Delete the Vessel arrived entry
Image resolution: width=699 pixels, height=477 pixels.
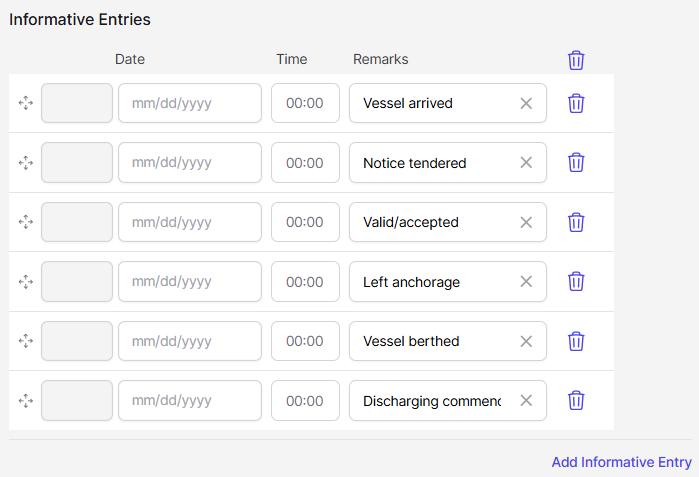(x=576, y=103)
